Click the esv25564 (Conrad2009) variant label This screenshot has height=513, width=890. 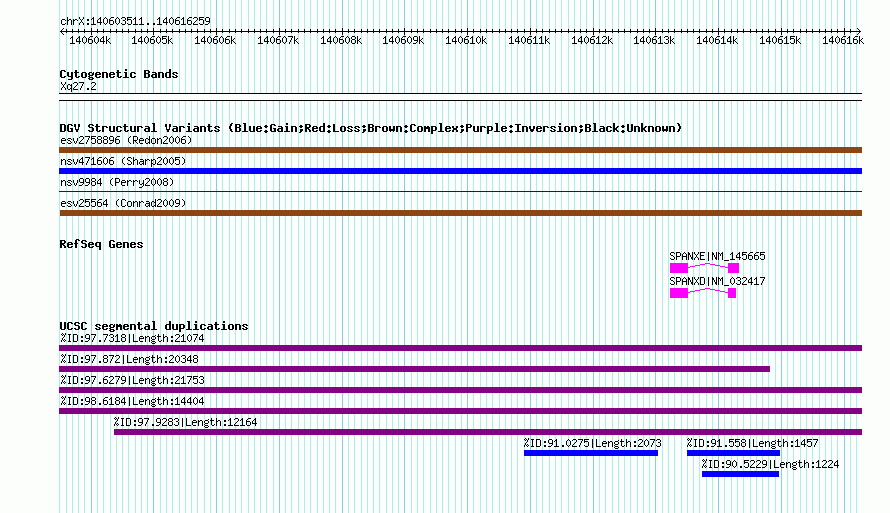click(123, 203)
